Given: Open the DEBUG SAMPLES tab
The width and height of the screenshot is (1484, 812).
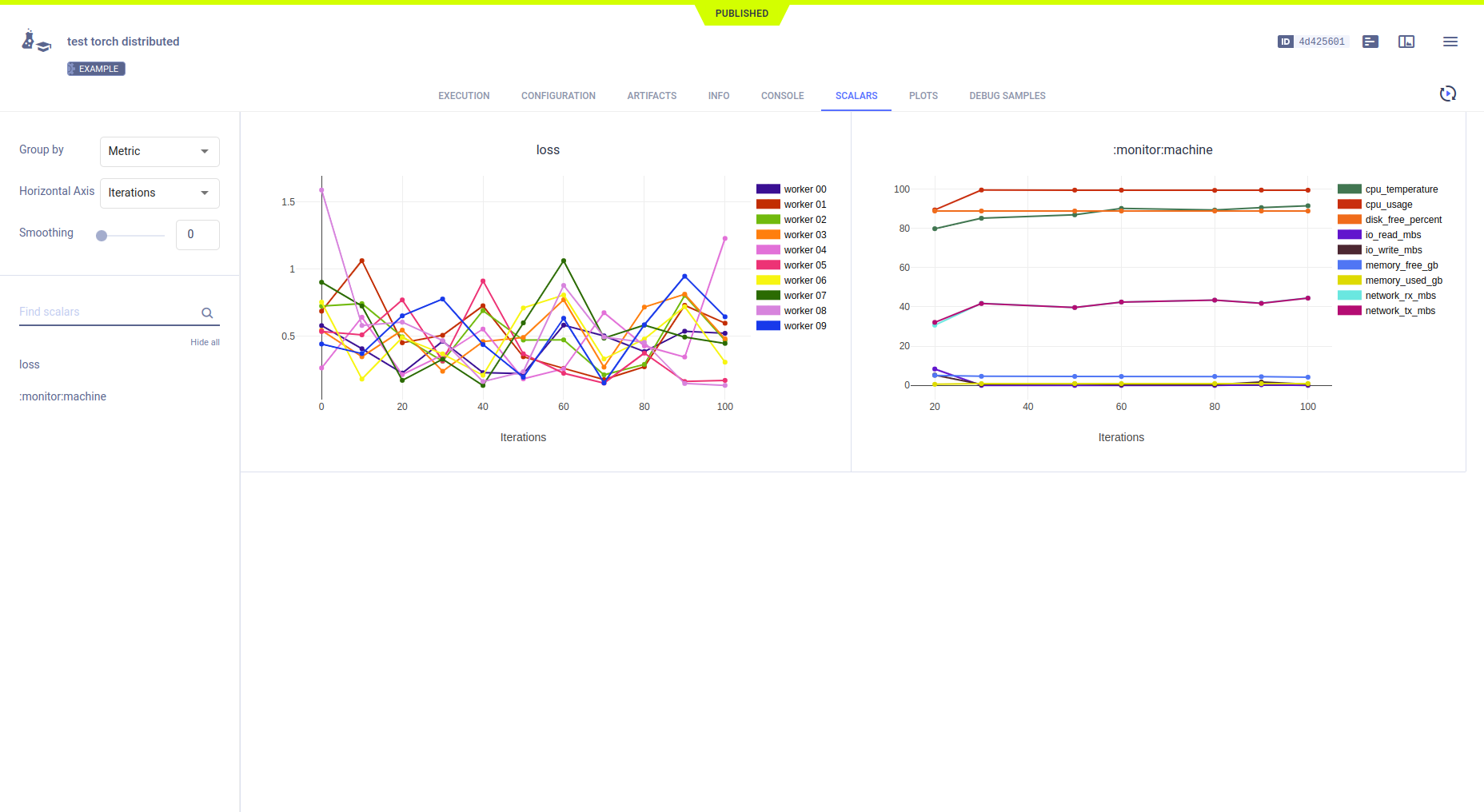Looking at the screenshot, I should click(1007, 96).
